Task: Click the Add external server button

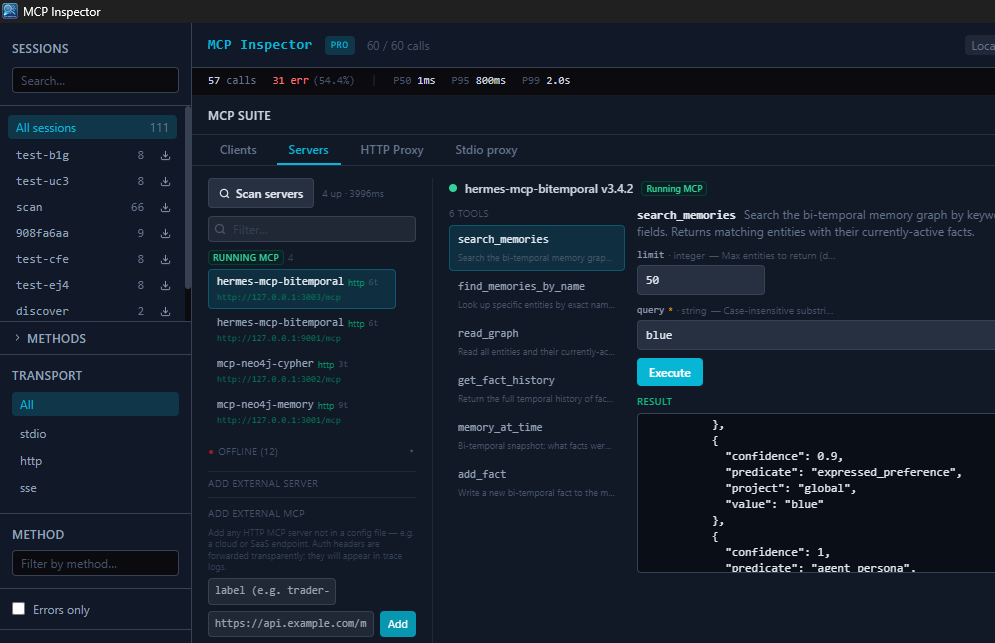Action: [397, 624]
